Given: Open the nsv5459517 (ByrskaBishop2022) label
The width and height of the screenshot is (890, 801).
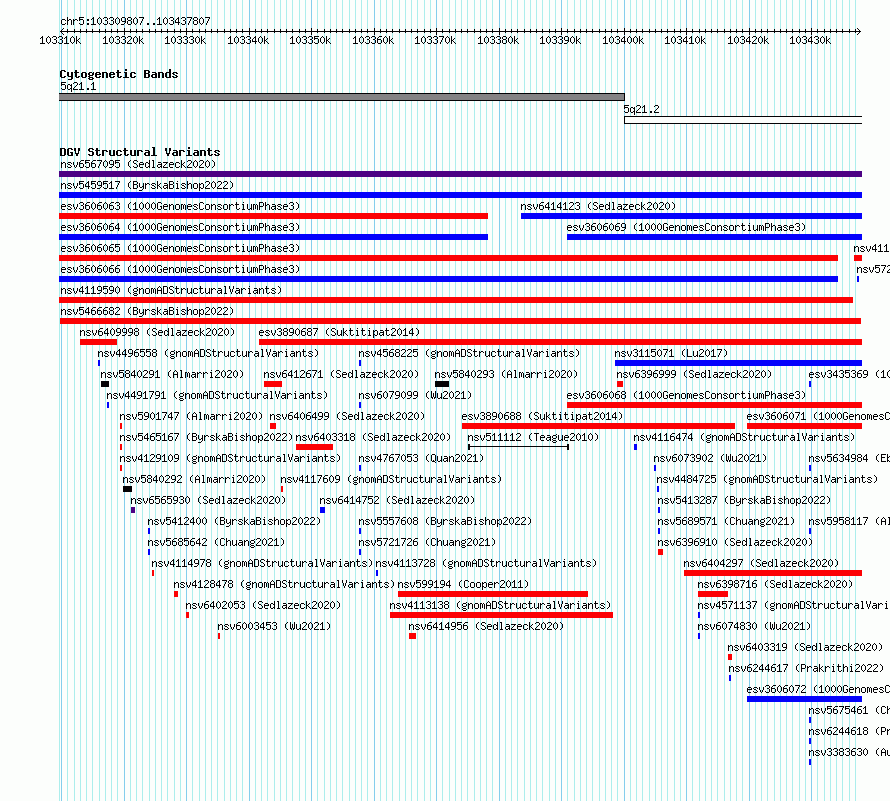Looking at the screenshot, I should click(147, 185).
